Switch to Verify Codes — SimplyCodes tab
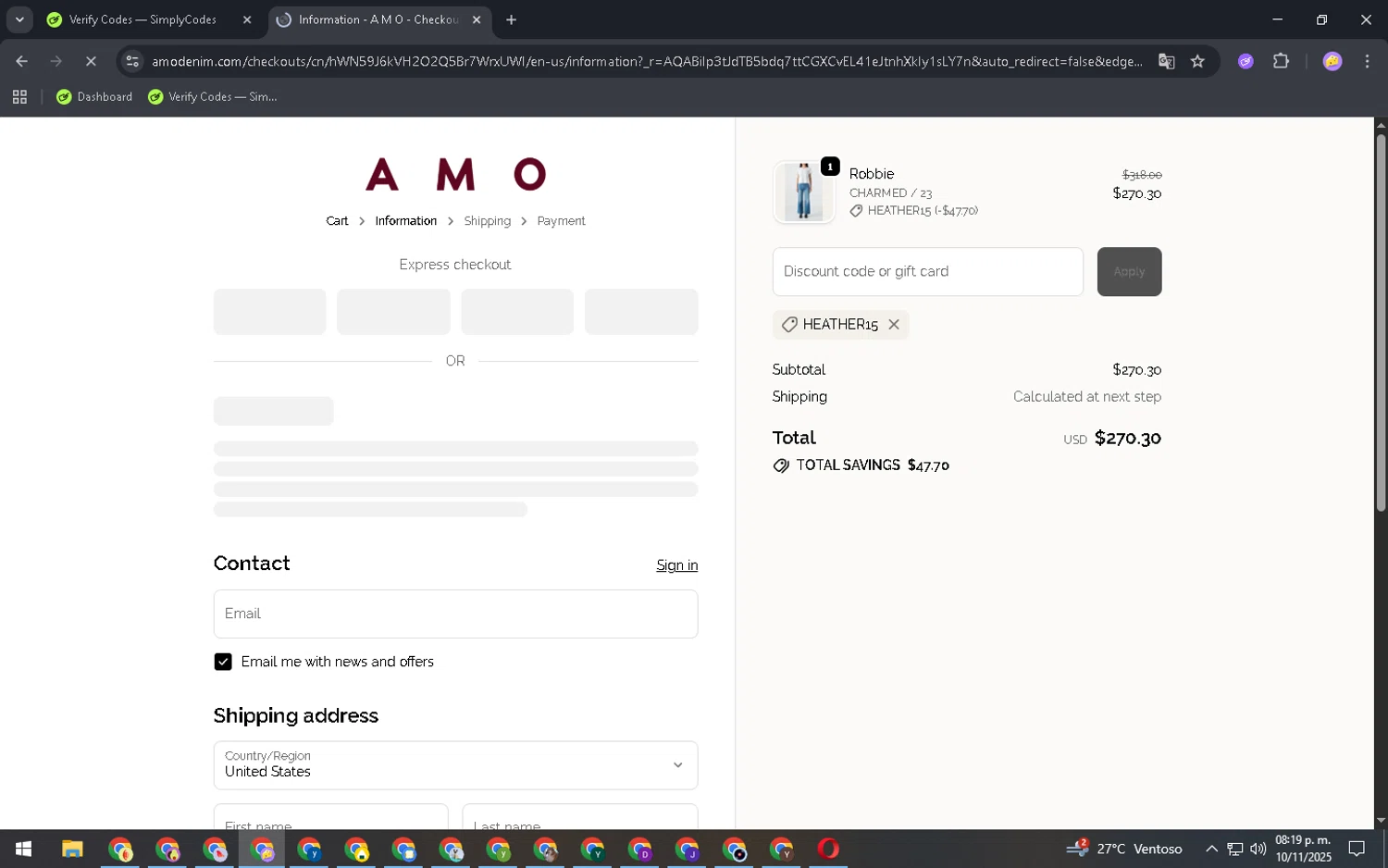 click(143, 19)
